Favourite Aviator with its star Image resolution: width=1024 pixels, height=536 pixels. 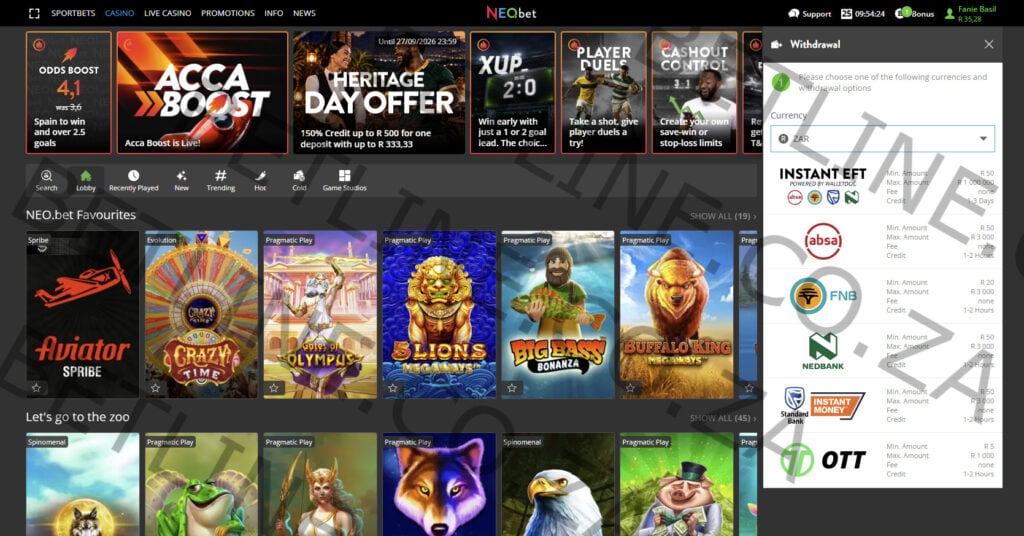37,388
